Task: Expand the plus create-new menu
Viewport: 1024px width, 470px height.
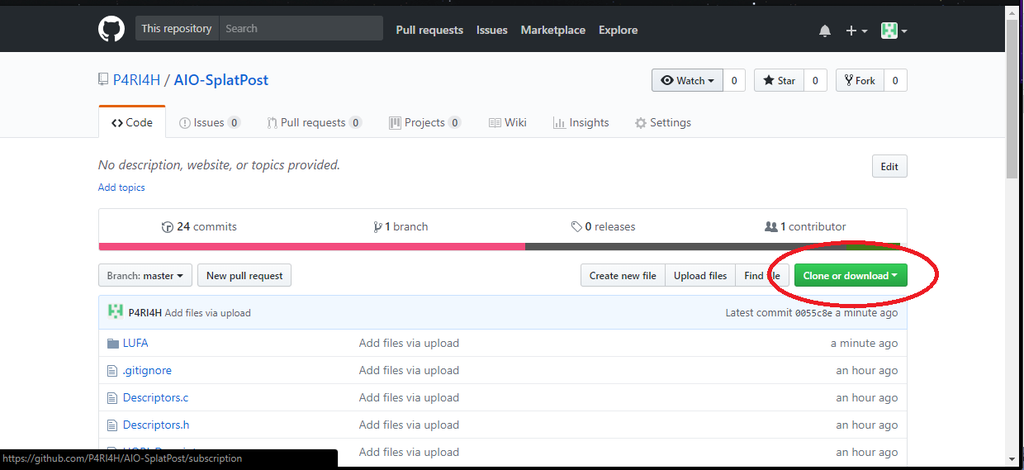Action: [856, 31]
